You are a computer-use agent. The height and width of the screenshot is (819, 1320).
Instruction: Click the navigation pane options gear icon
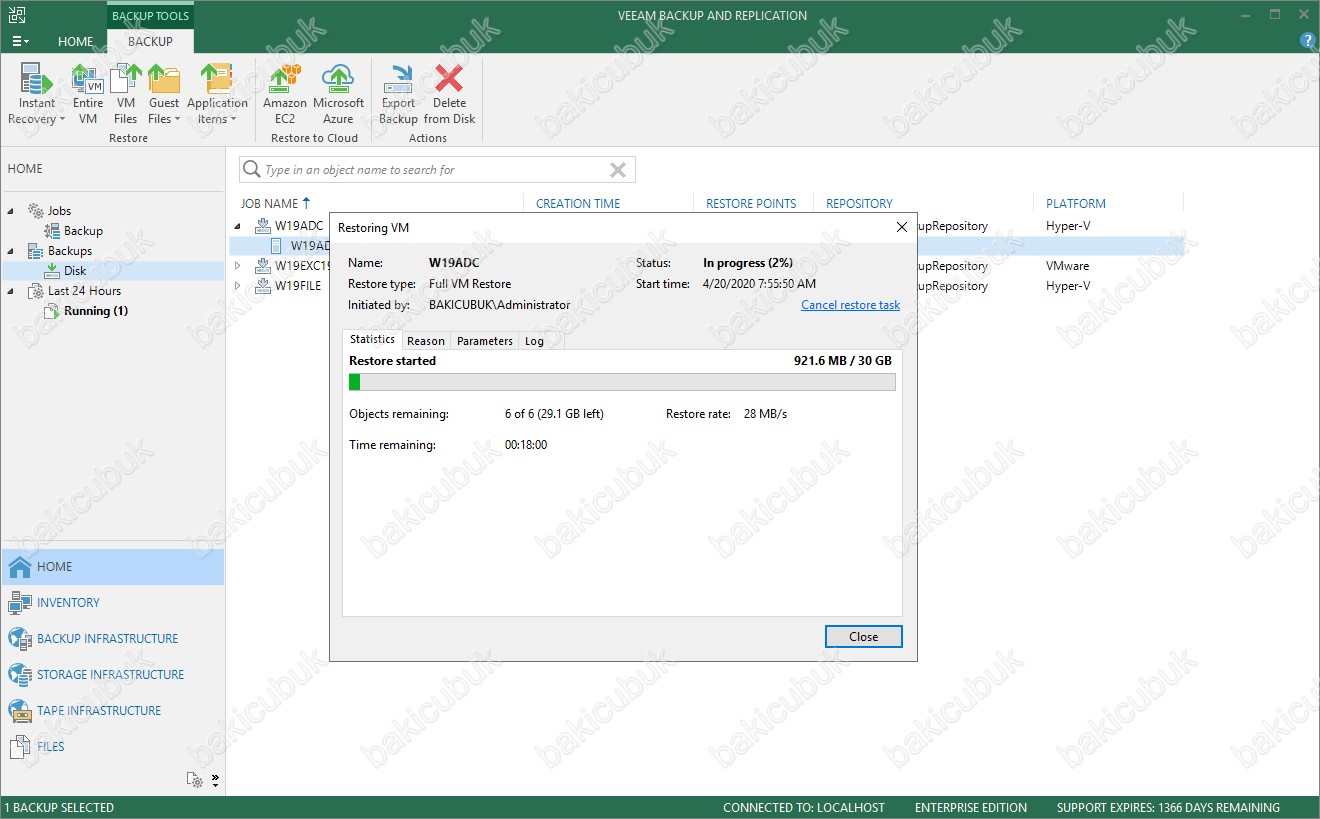tap(196, 780)
